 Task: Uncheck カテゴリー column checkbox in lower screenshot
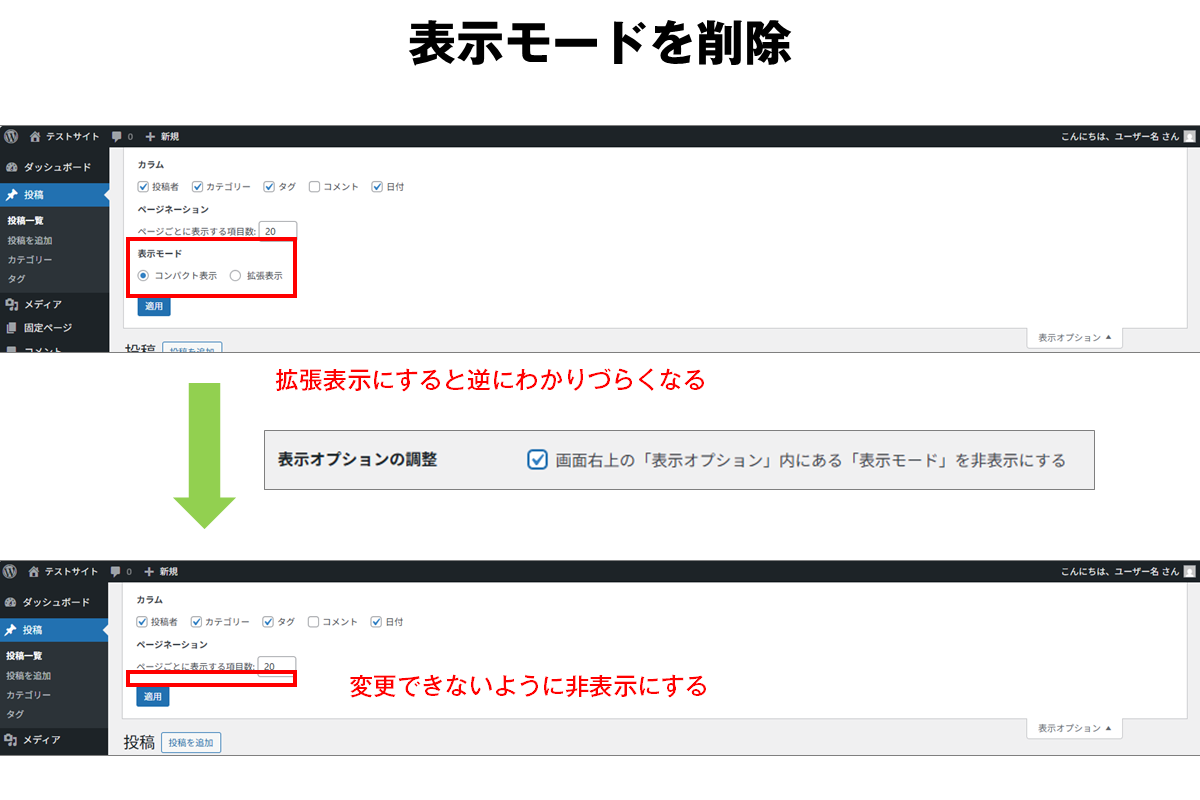(196, 621)
